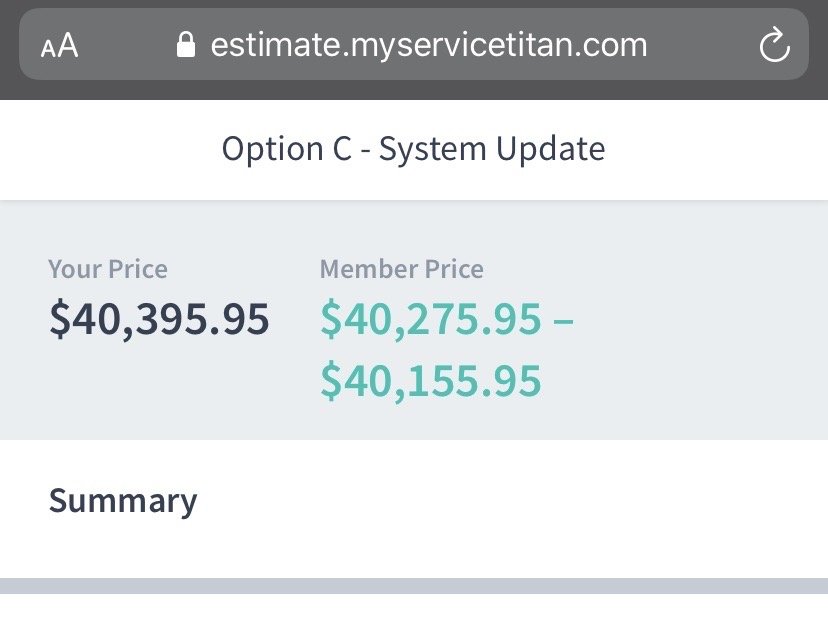The image size is (828, 623).
Task: Select the estimate.myservicetitan.com URL text
Action: pyautogui.click(x=428, y=45)
